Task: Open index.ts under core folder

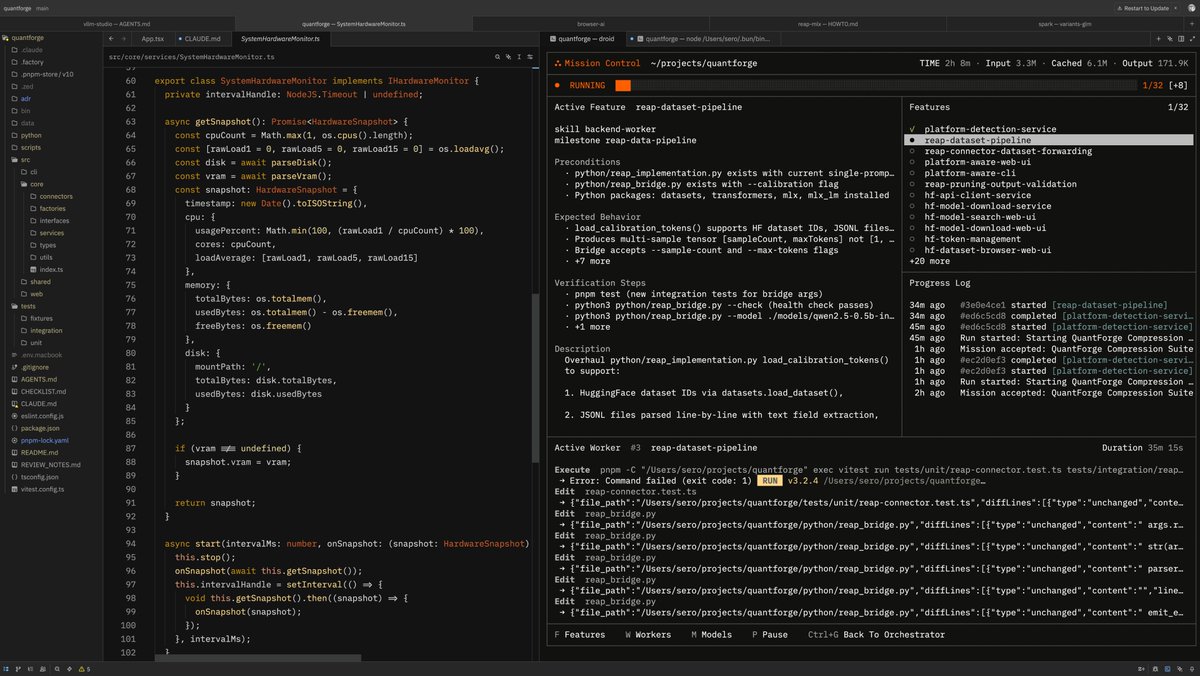Action: (51, 270)
